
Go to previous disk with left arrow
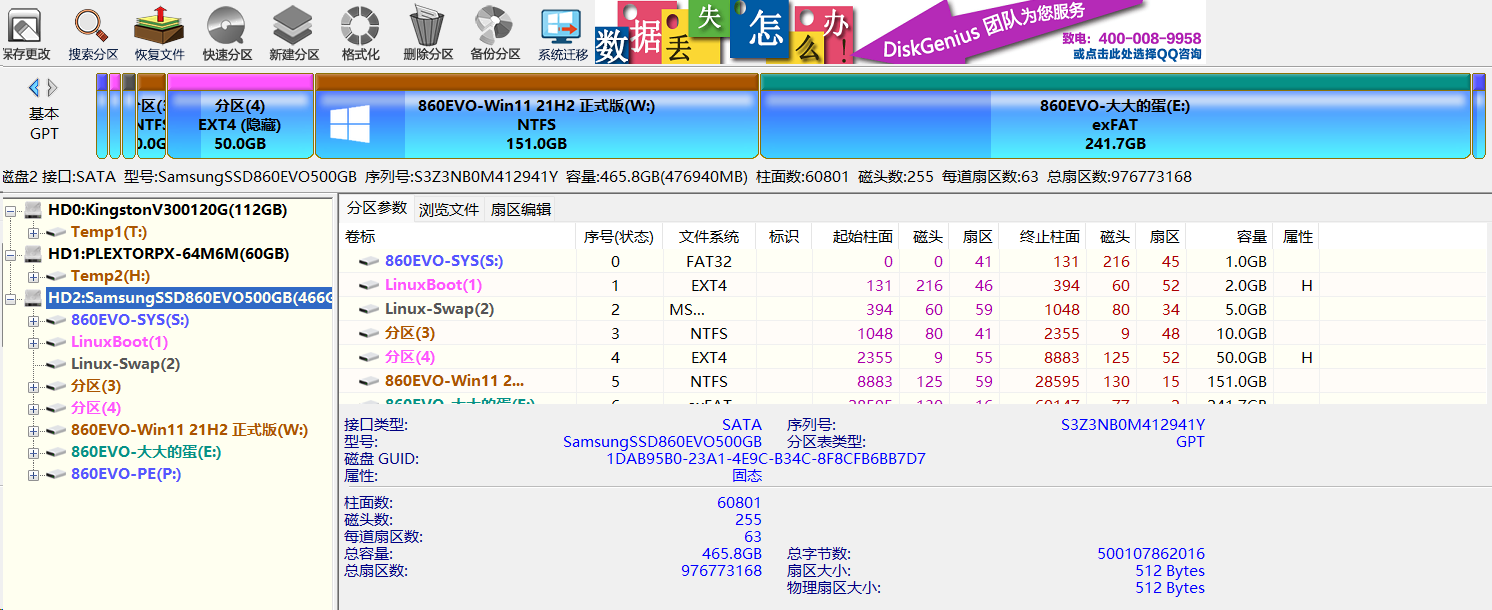(x=34, y=87)
